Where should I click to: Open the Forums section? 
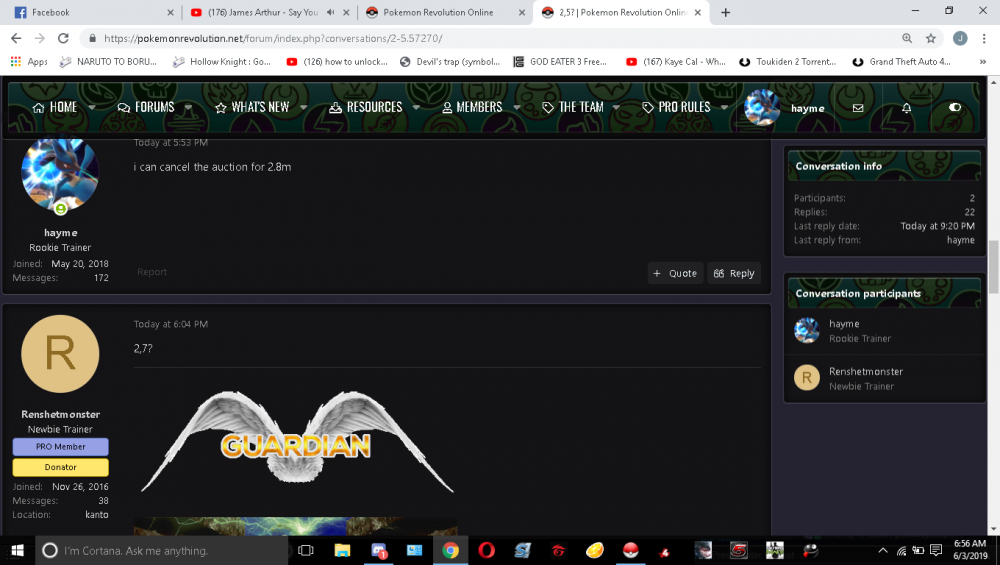(146, 107)
